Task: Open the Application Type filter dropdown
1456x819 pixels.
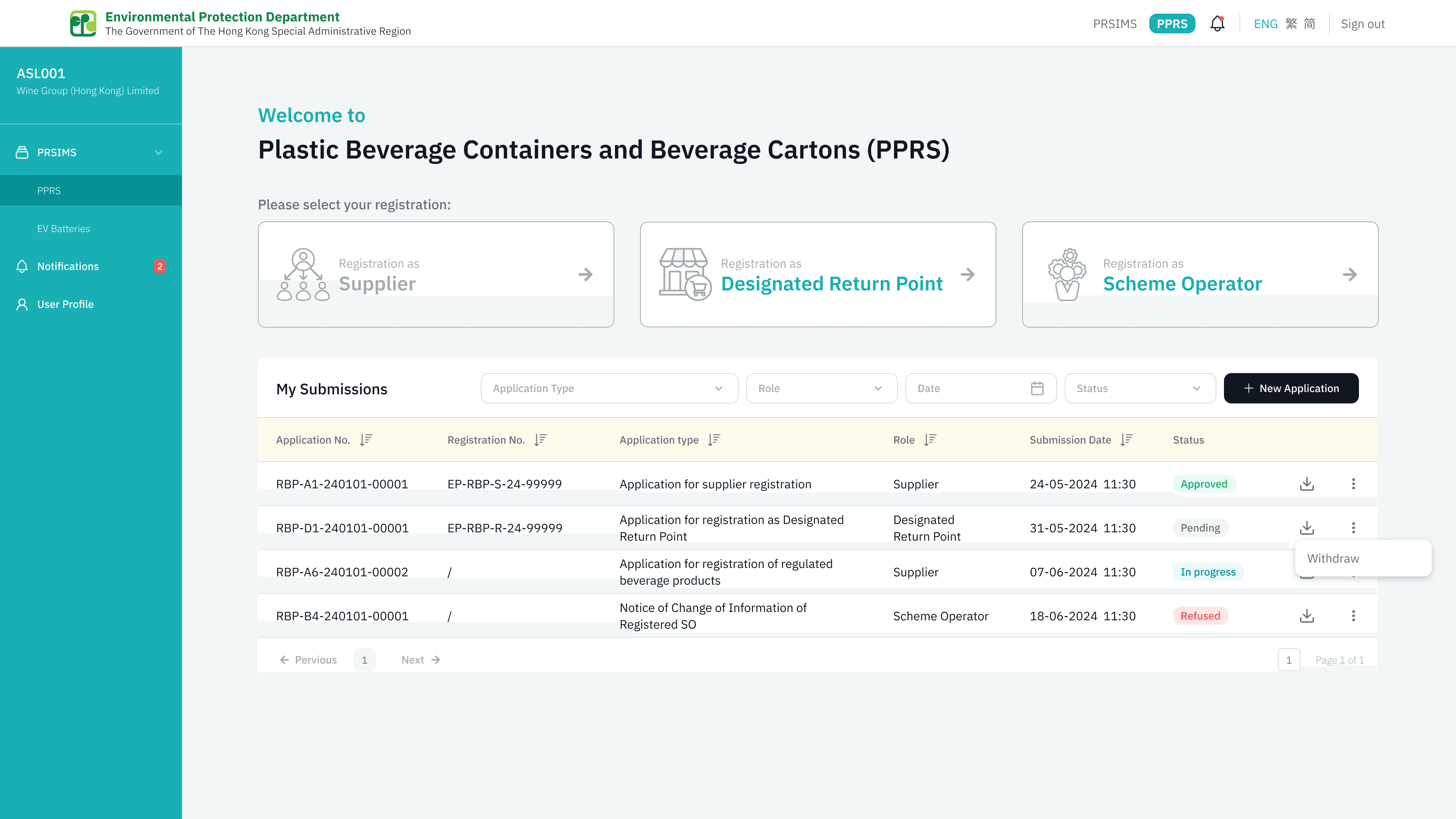Action: pos(609,388)
